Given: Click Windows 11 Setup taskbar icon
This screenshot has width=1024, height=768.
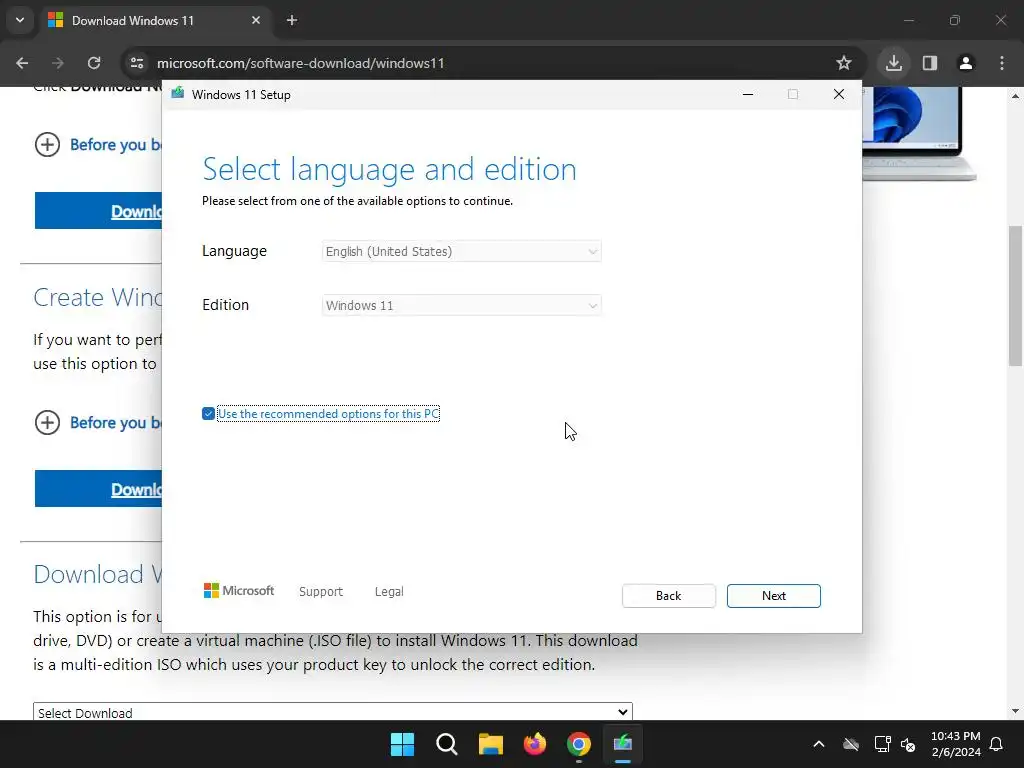Looking at the screenshot, I should pos(623,744).
